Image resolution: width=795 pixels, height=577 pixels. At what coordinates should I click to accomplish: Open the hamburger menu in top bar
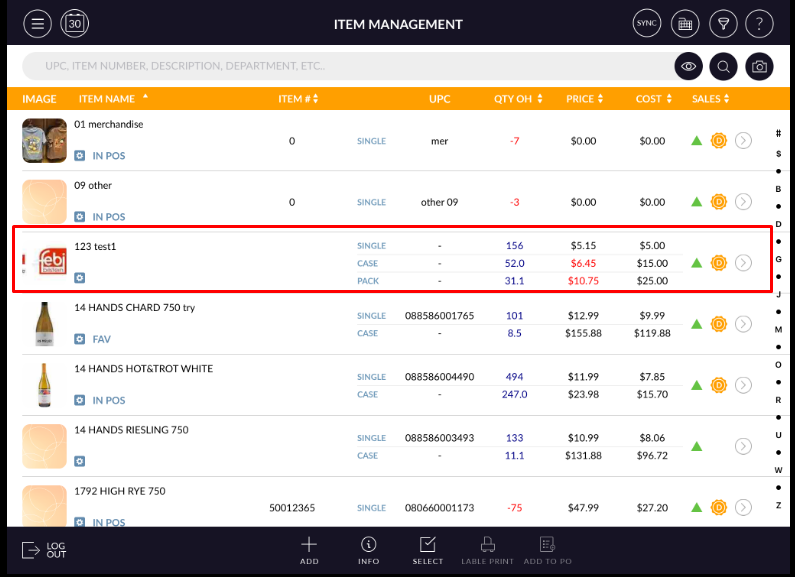coord(37,23)
